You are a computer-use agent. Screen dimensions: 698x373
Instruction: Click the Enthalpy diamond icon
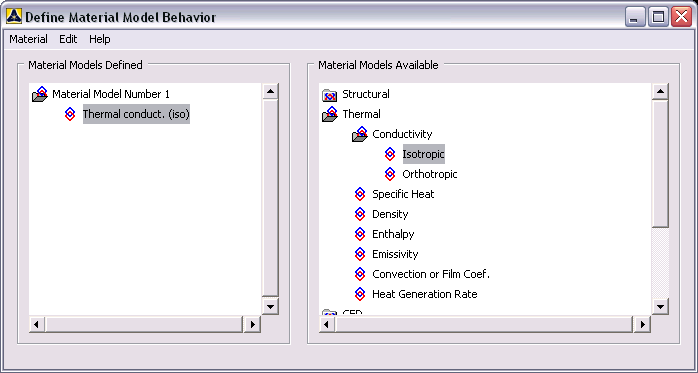tap(360, 235)
